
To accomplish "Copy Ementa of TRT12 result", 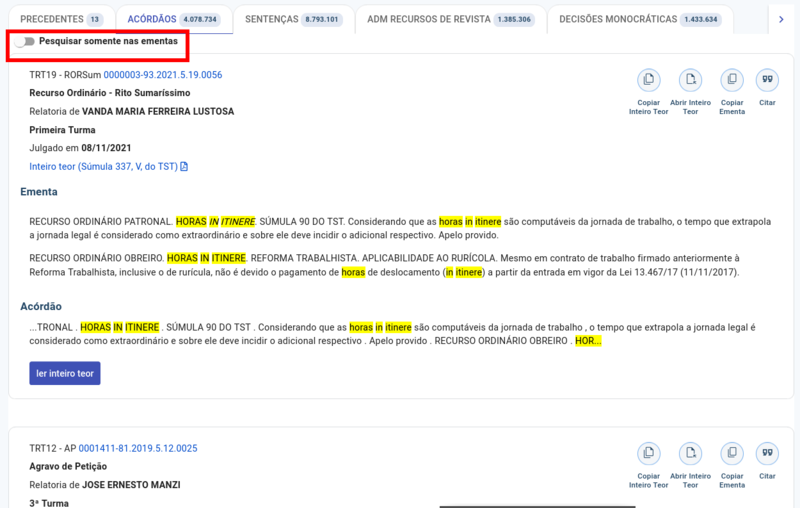I will point(732,453).
